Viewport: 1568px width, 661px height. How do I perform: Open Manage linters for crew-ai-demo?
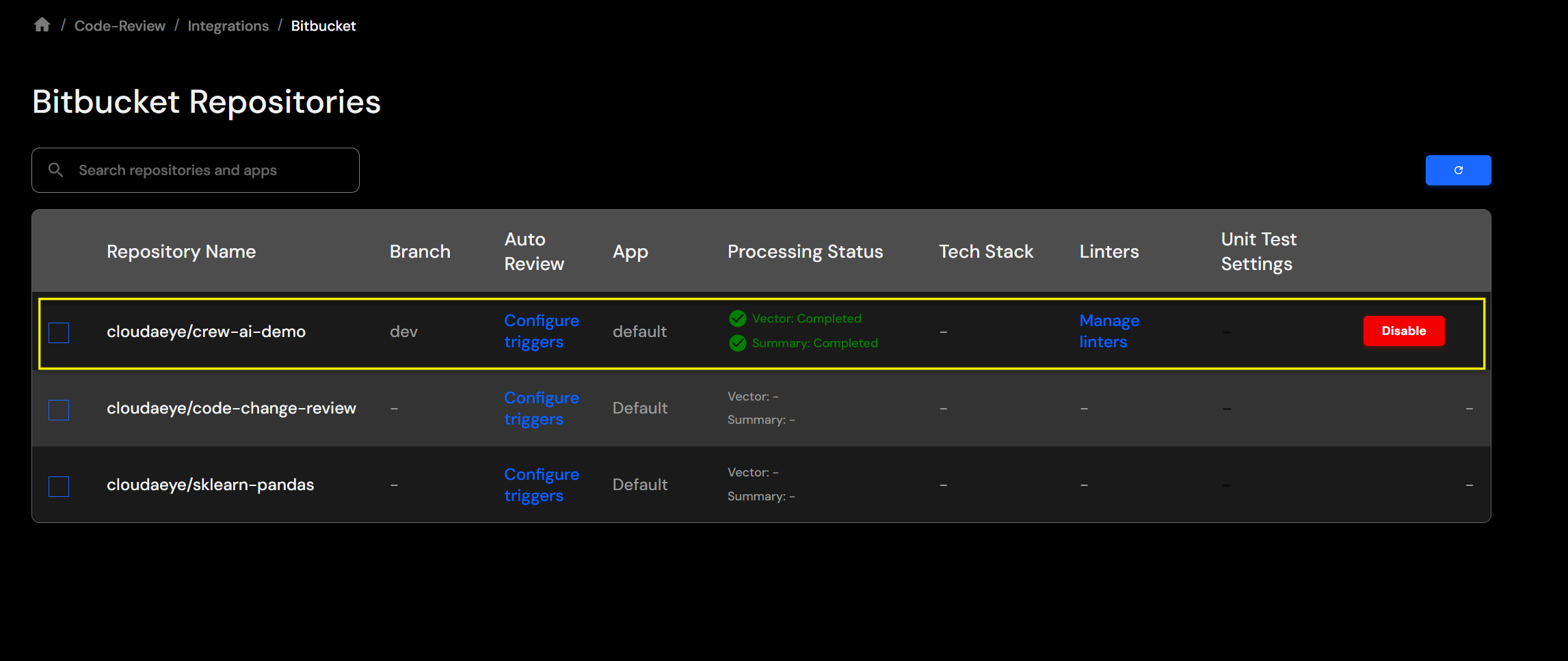point(1108,331)
